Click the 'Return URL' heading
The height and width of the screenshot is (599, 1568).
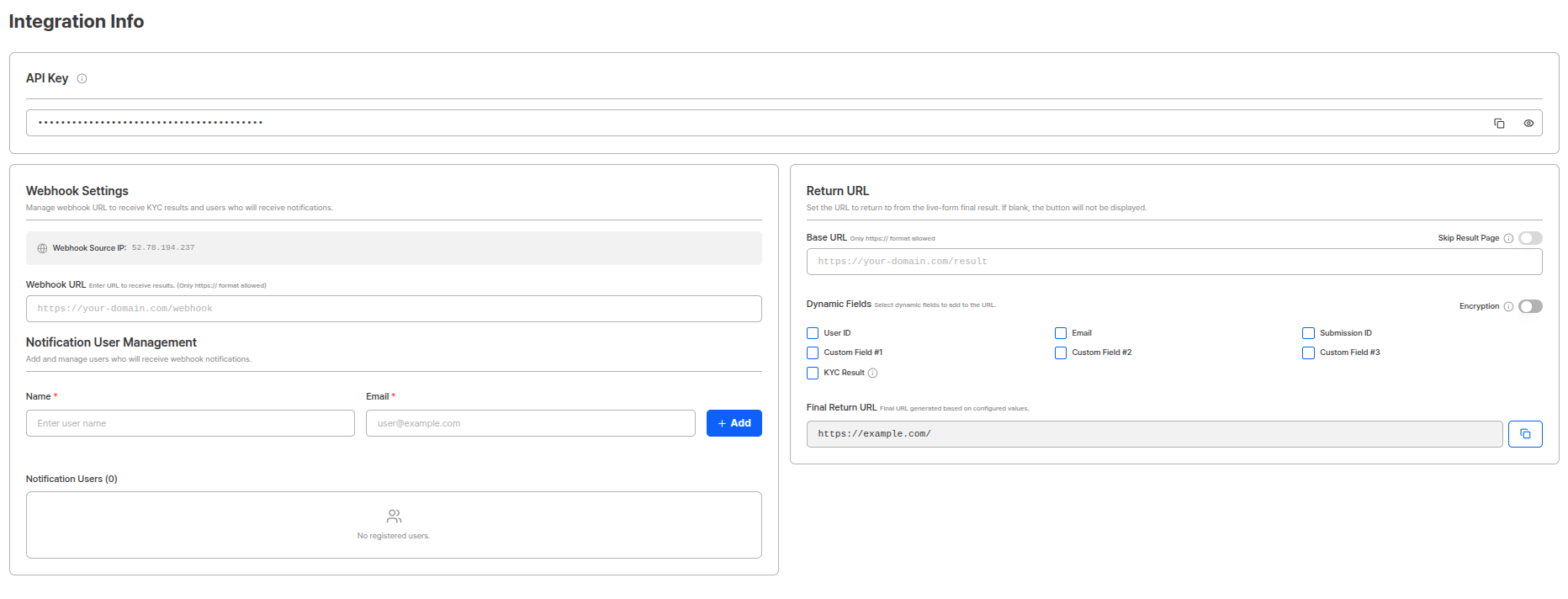[838, 191]
